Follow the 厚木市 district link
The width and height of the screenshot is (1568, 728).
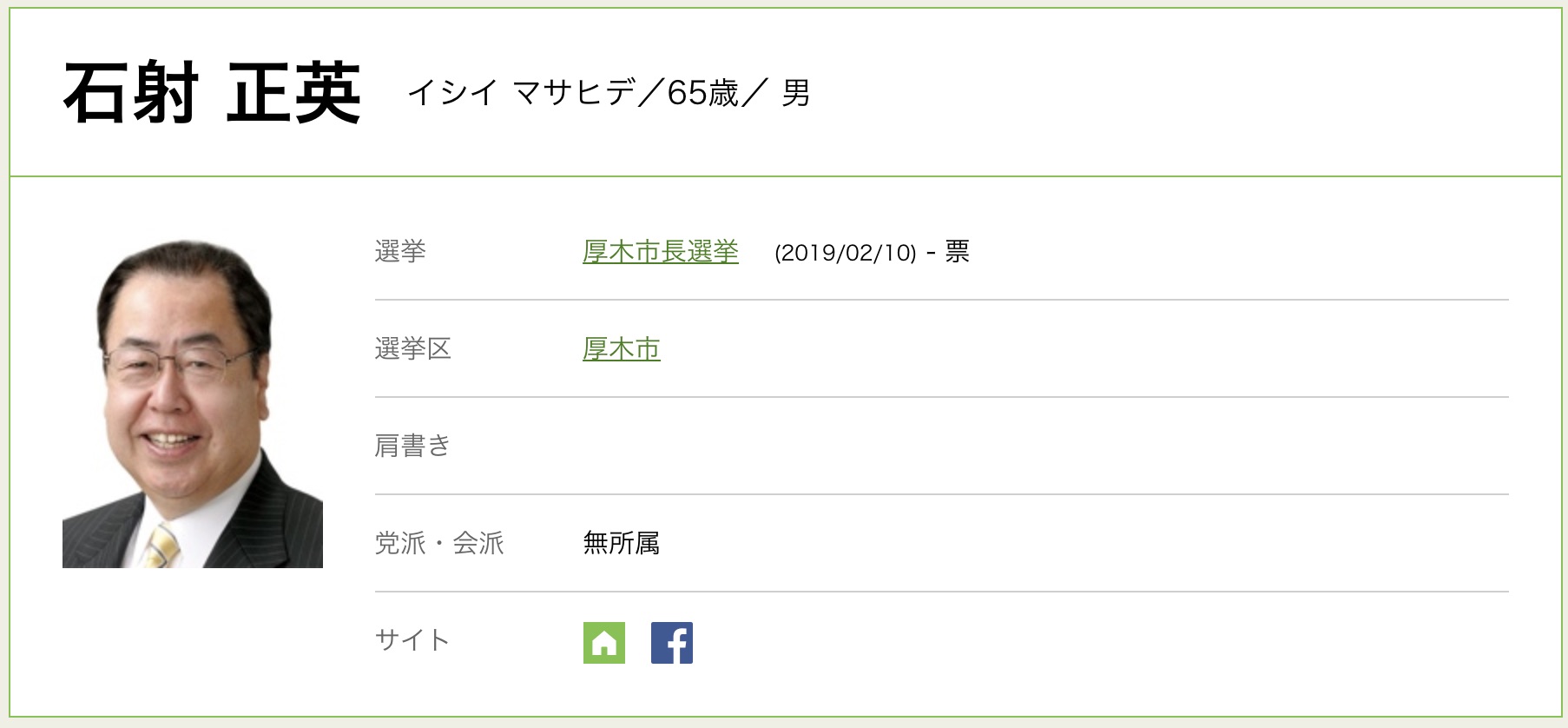click(x=621, y=349)
